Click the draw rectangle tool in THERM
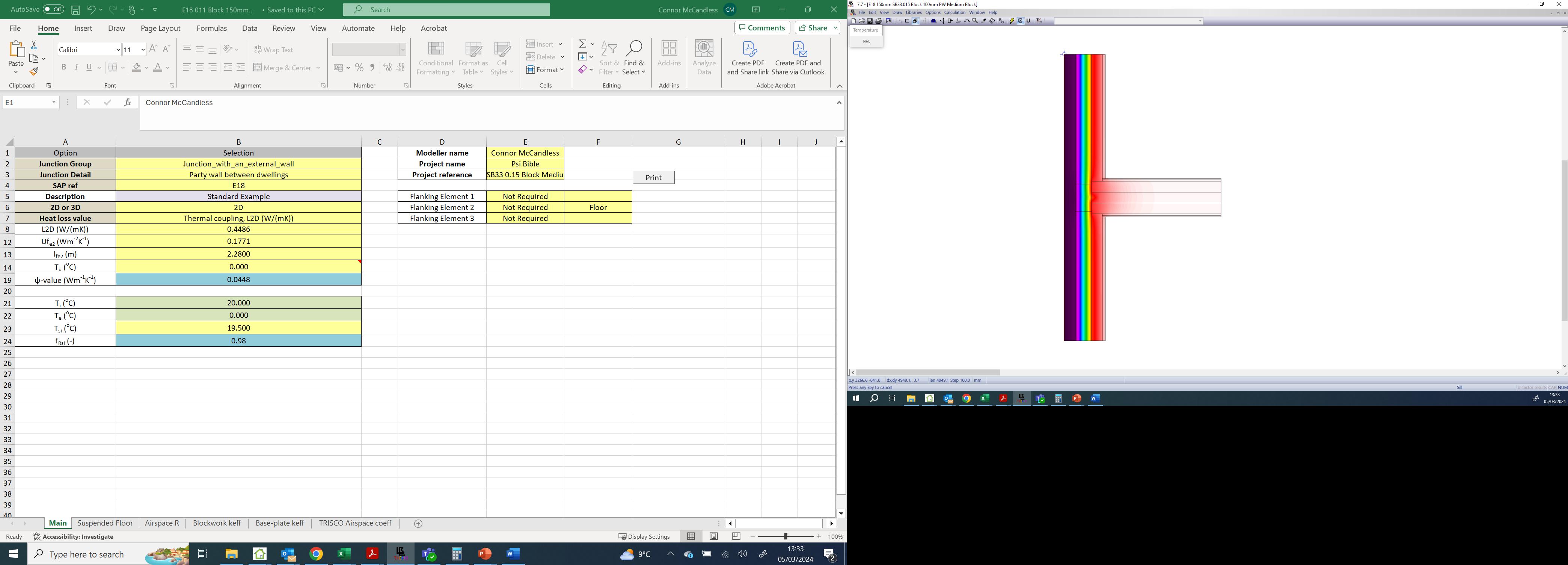 [x=907, y=21]
